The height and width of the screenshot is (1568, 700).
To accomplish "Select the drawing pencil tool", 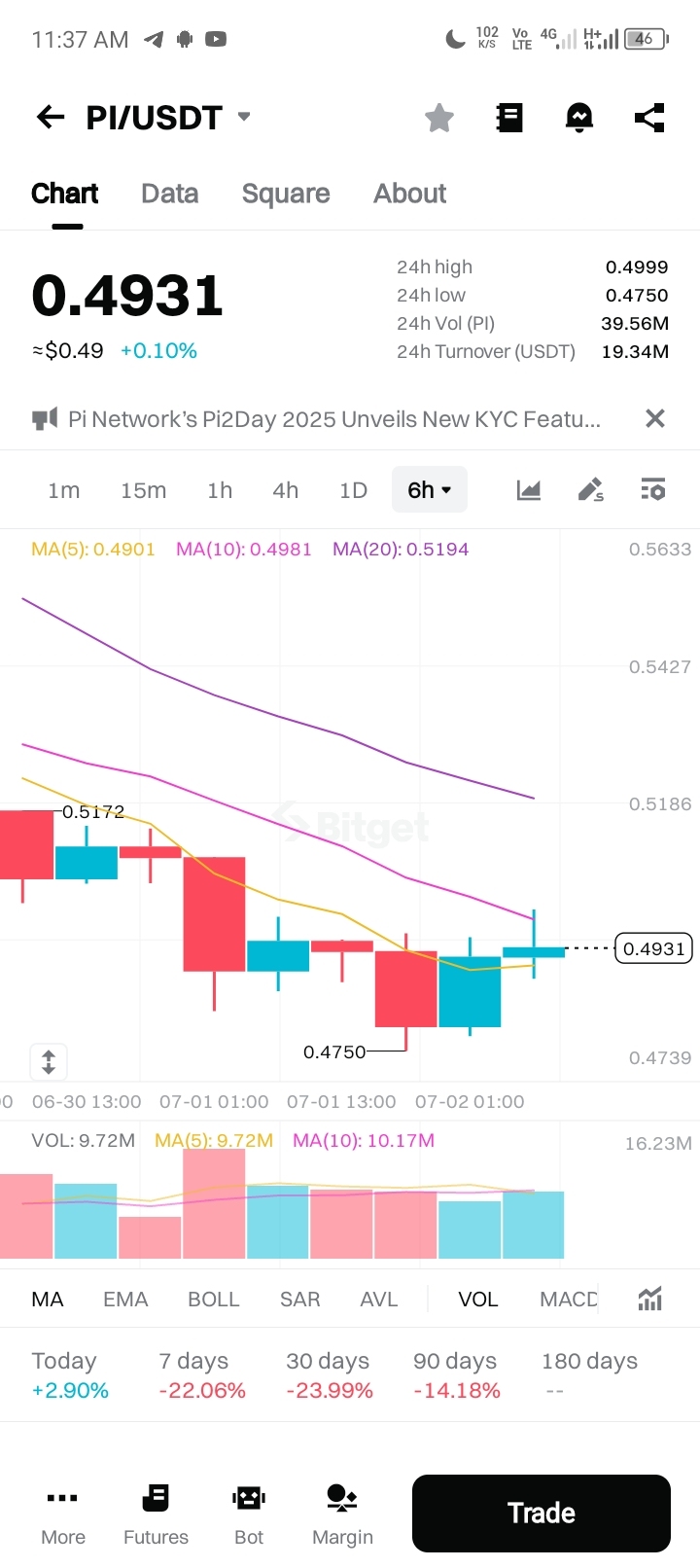I will 591,489.
